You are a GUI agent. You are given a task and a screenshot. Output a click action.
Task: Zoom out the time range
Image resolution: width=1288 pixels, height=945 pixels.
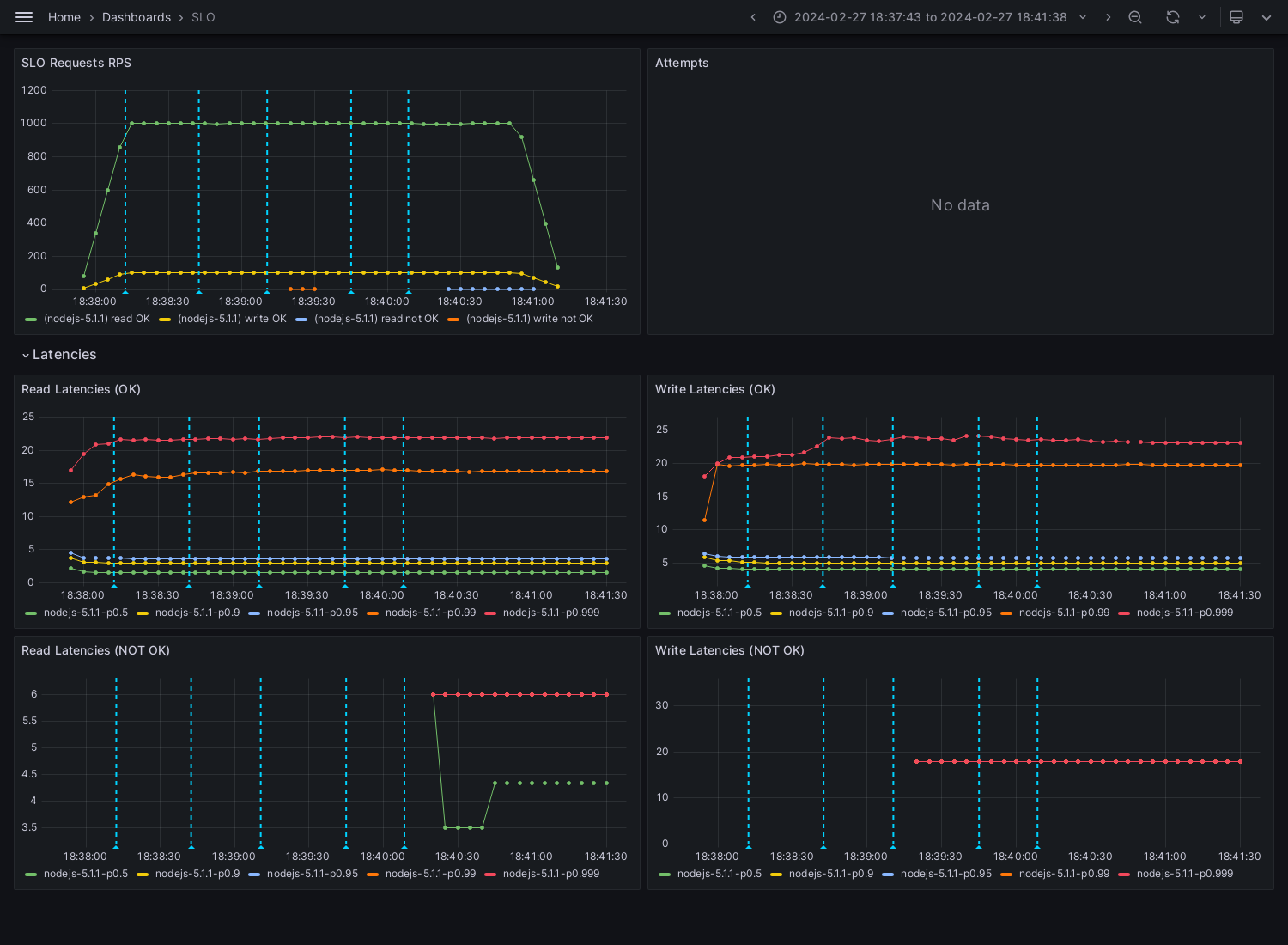point(1135,17)
